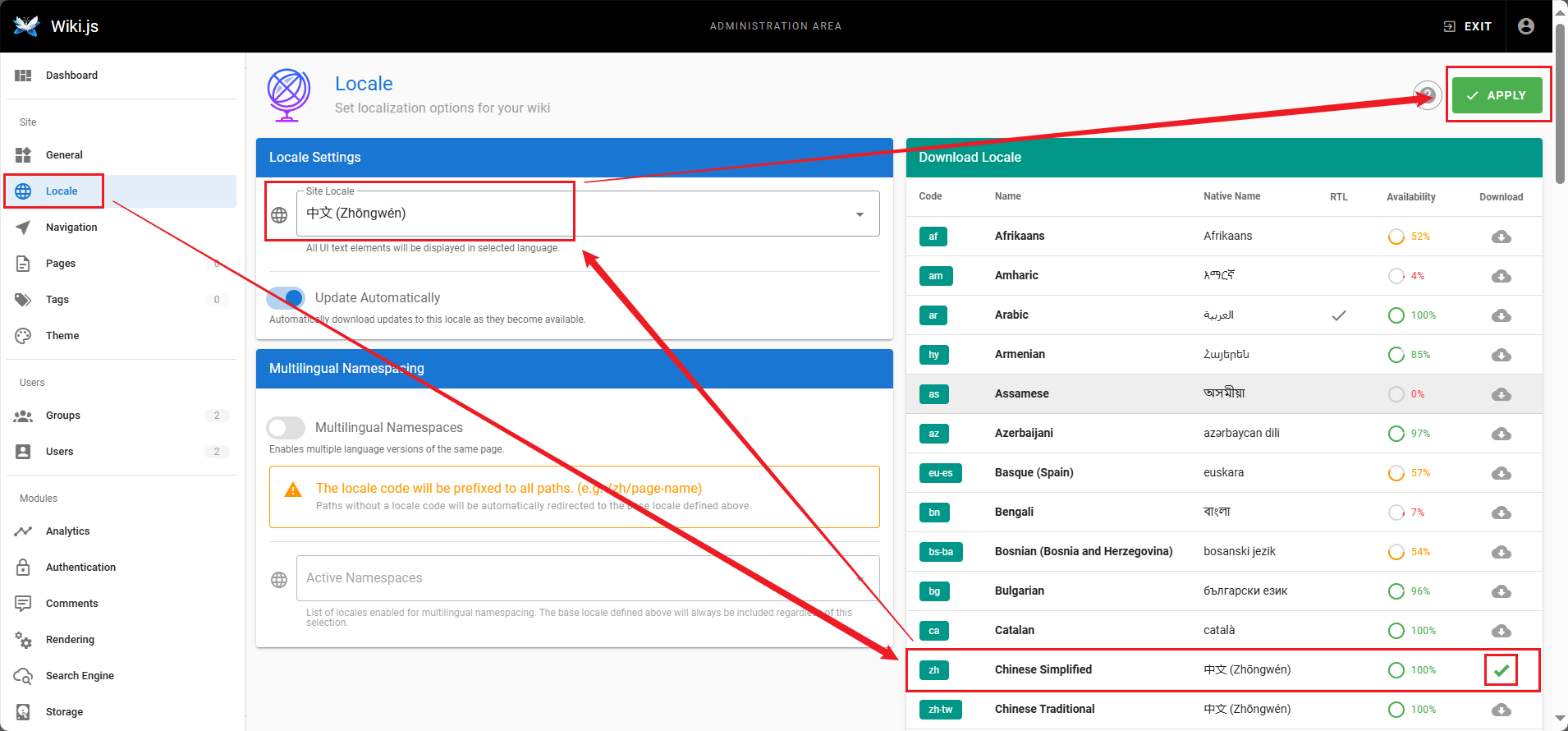Viewport: 1568px width, 731px height.
Task: Click the Wiki.js logo
Action: pyautogui.click(x=27, y=26)
